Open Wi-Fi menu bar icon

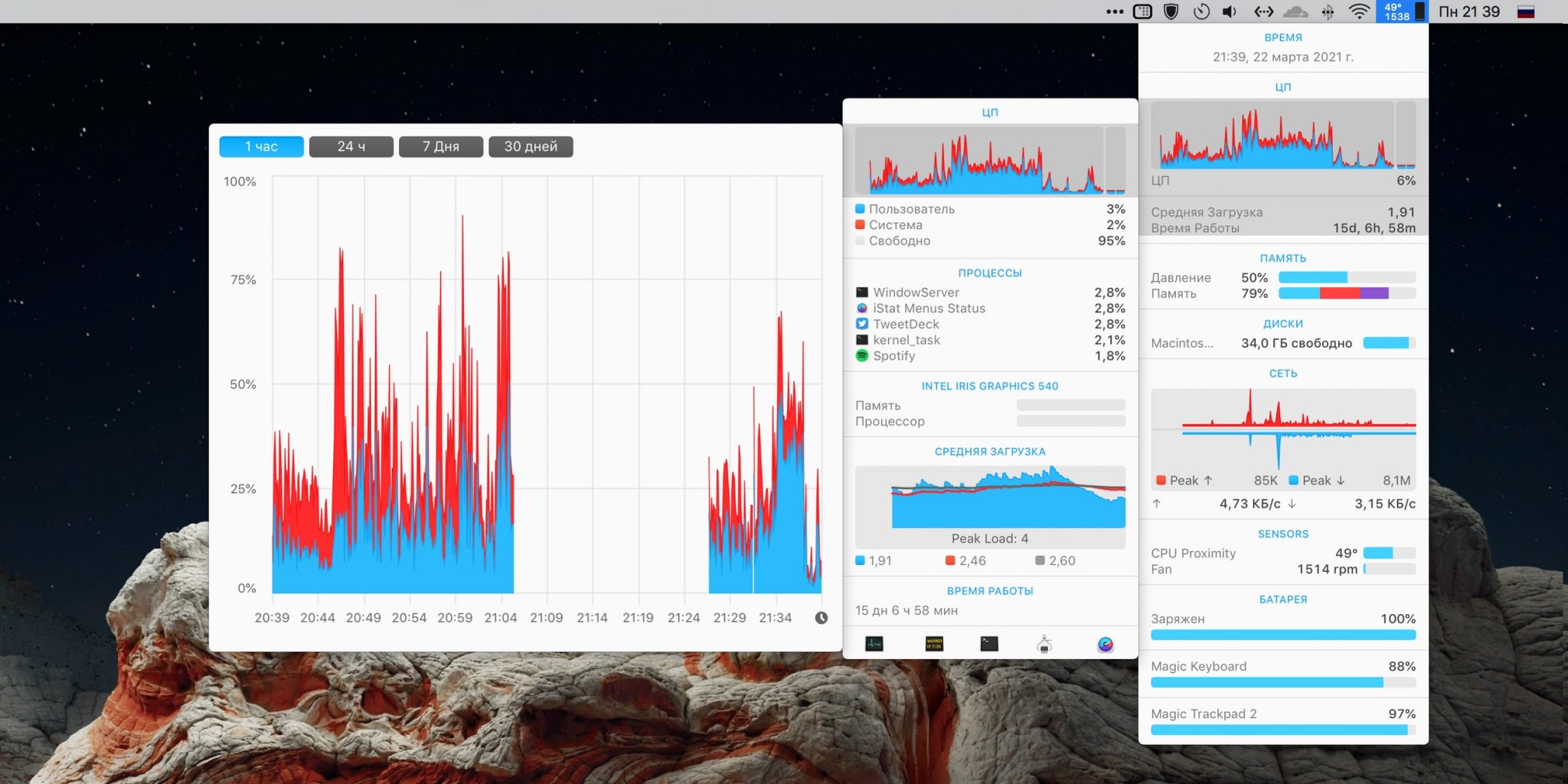pos(1359,11)
